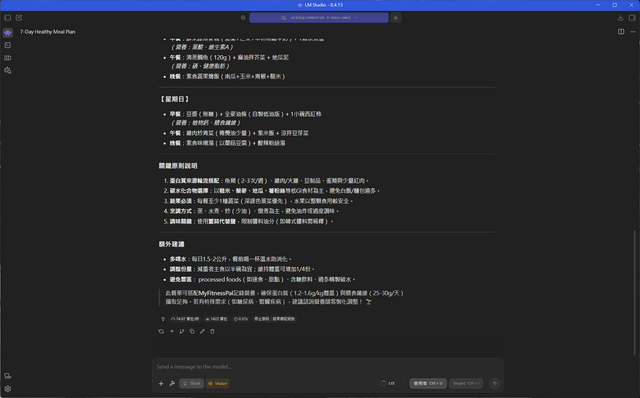Select the processed foods text

220,280
